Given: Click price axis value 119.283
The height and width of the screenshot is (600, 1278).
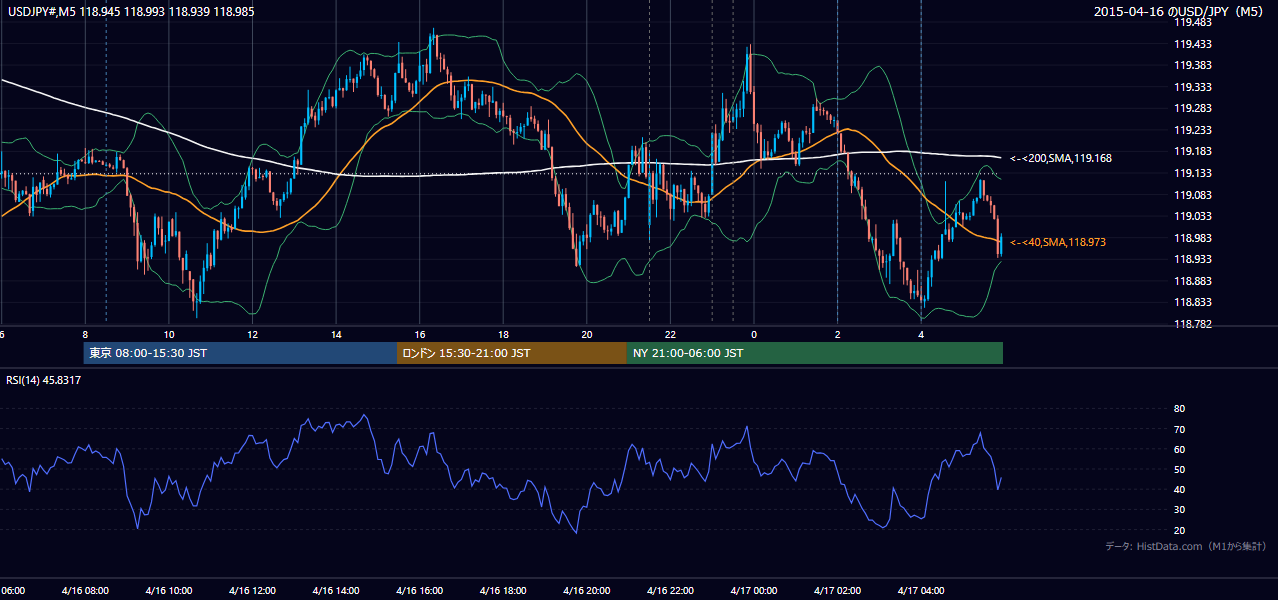Looking at the screenshot, I should coord(1192,109).
